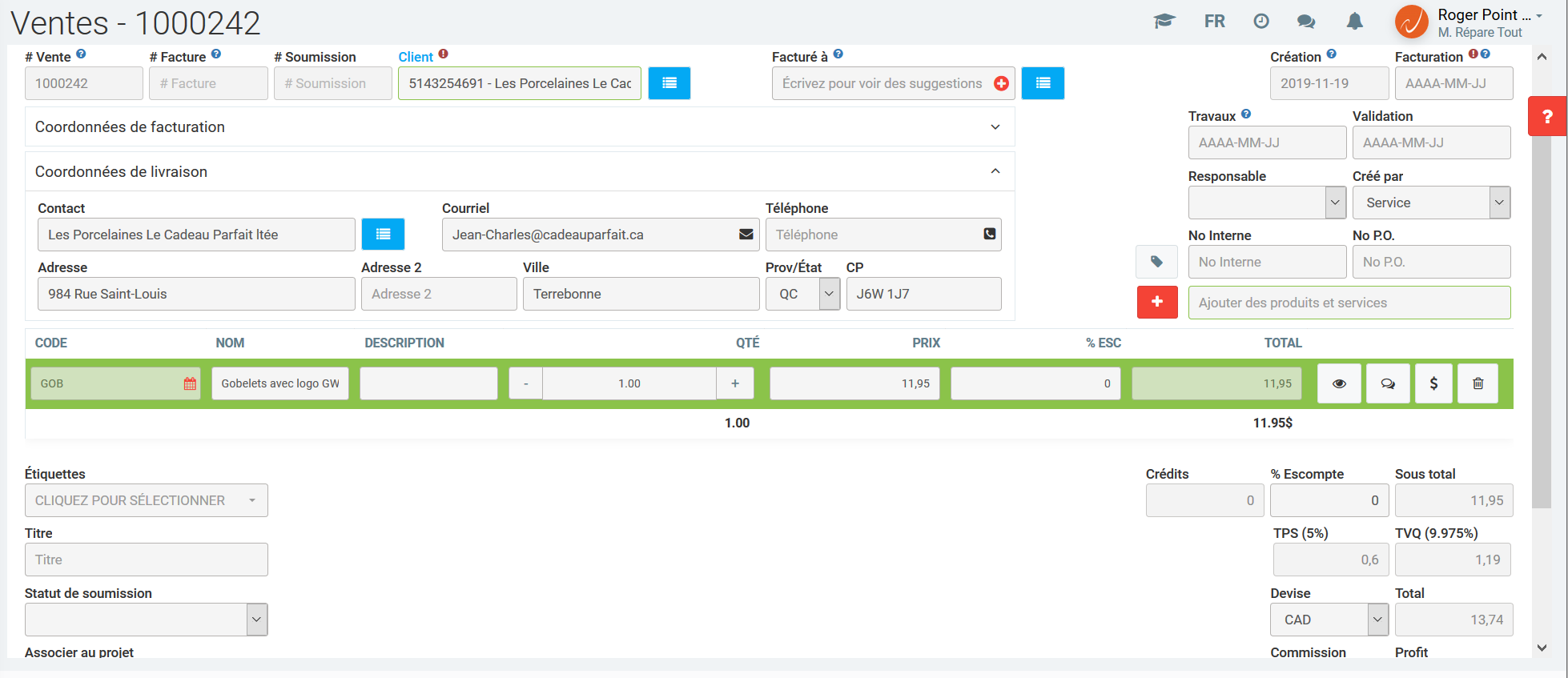Switch language using FR menu item
The image size is (1568, 678).
pos(1214,22)
